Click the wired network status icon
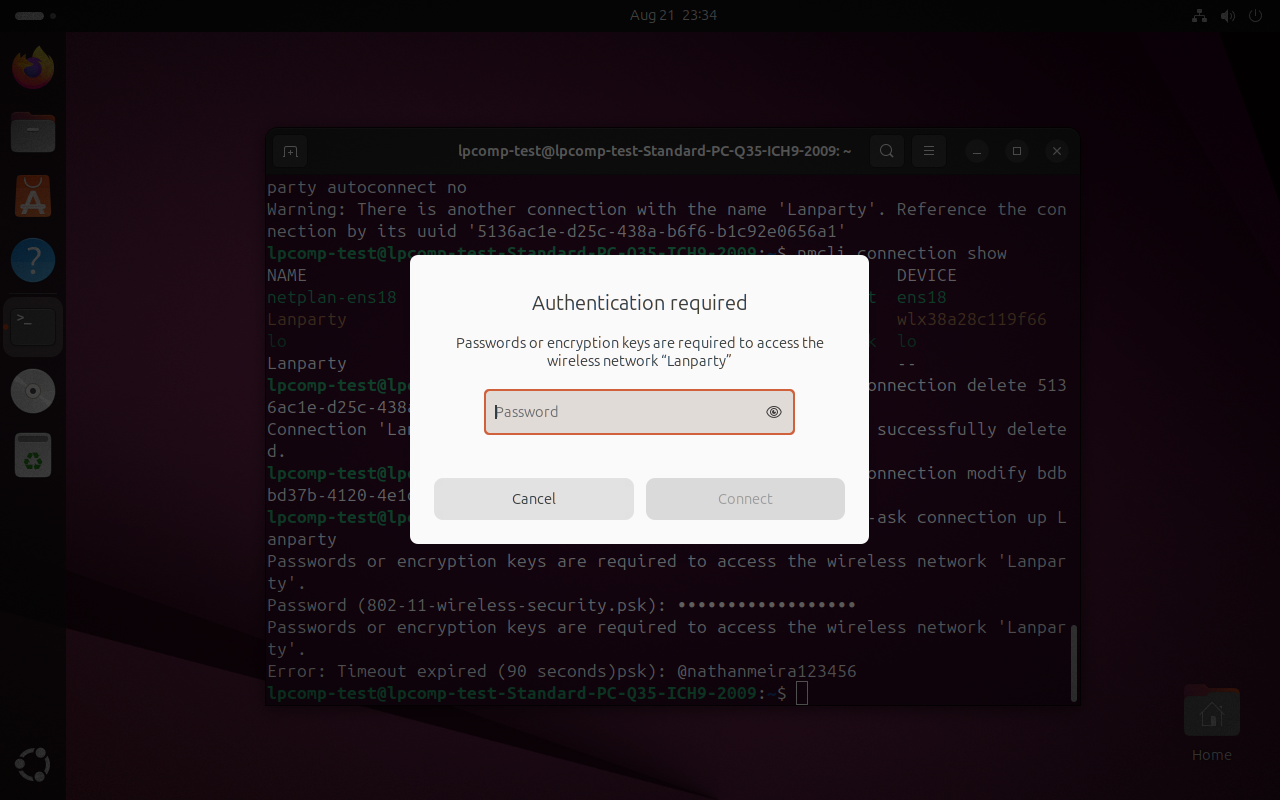 tap(1200, 15)
